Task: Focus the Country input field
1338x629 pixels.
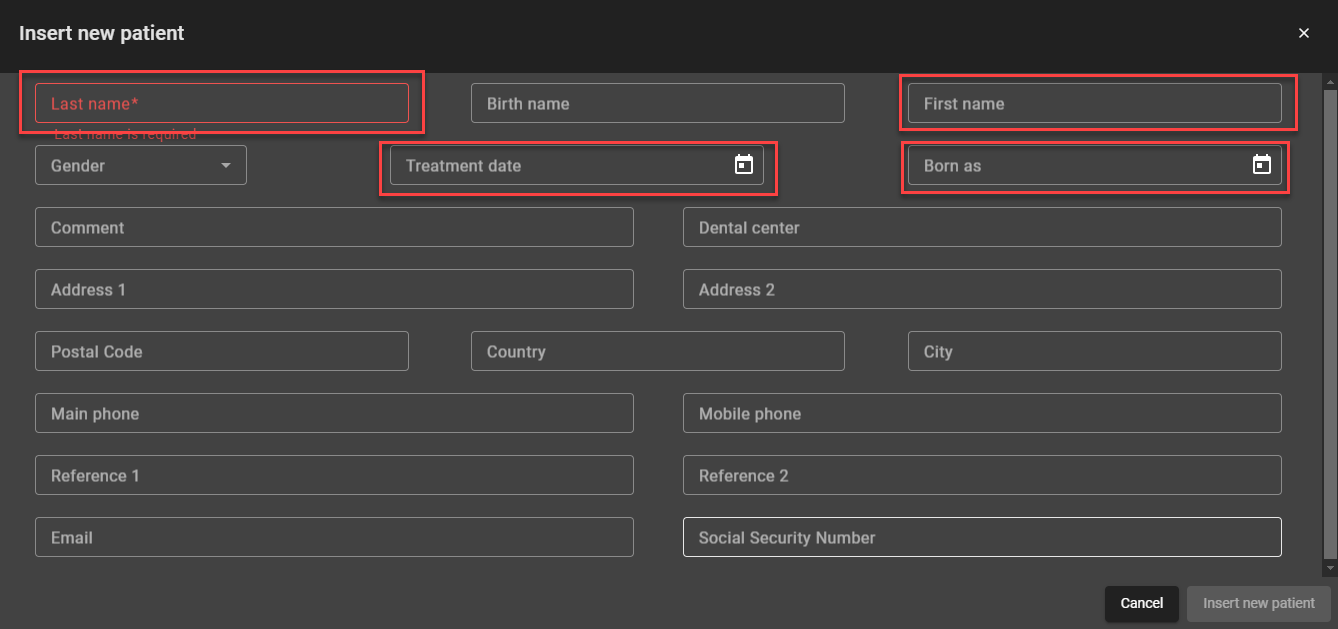Action: coord(657,351)
